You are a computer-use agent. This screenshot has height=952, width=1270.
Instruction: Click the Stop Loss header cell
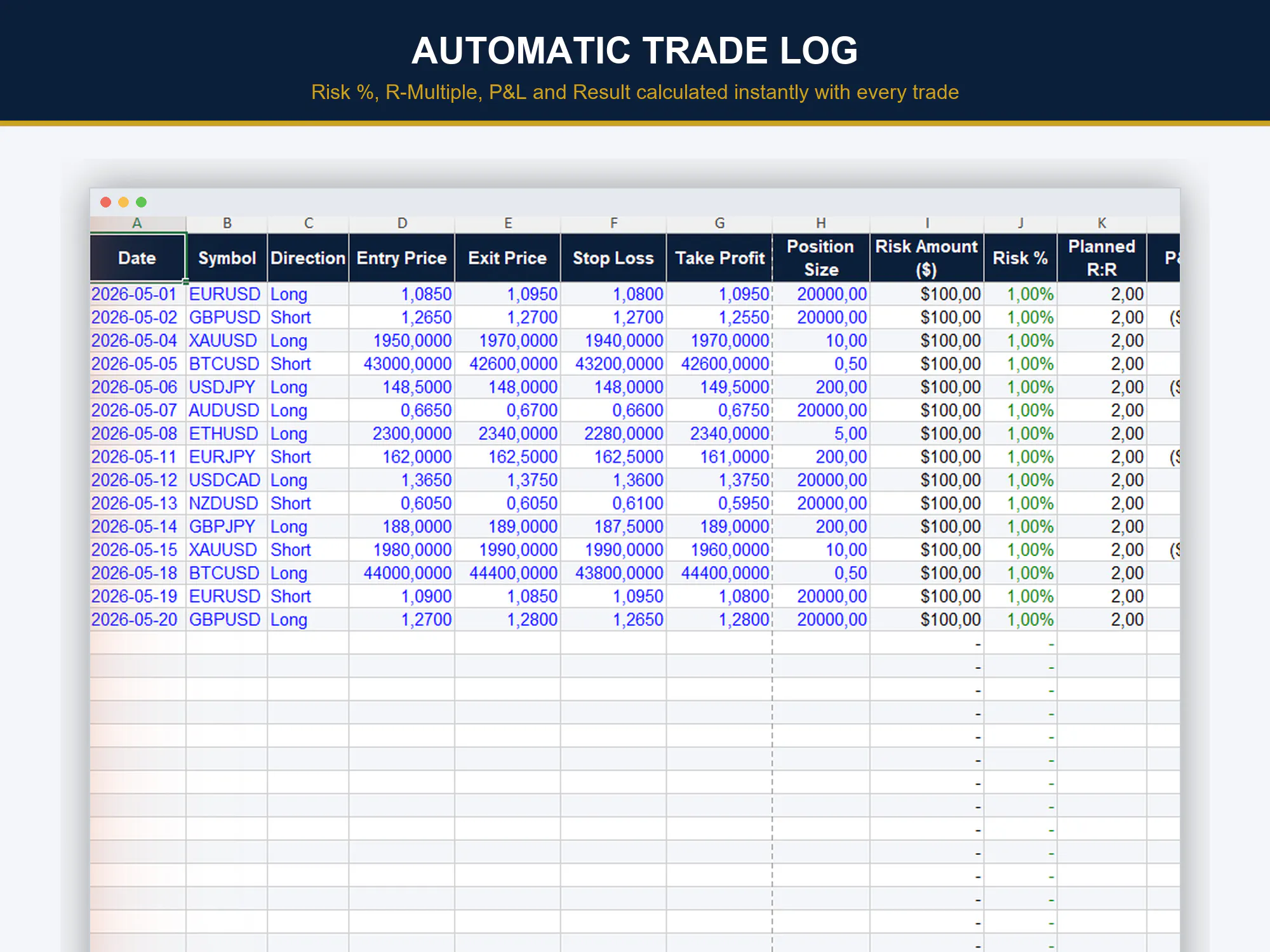tap(613, 258)
